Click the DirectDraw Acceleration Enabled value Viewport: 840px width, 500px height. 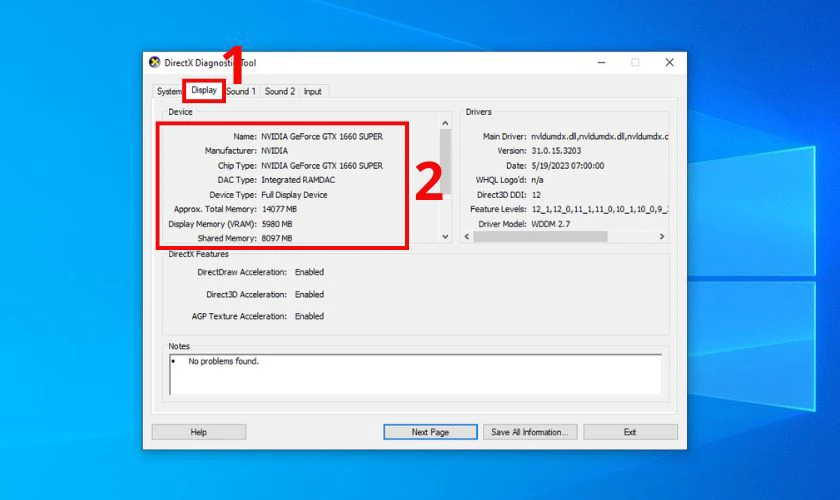click(309, 272)
